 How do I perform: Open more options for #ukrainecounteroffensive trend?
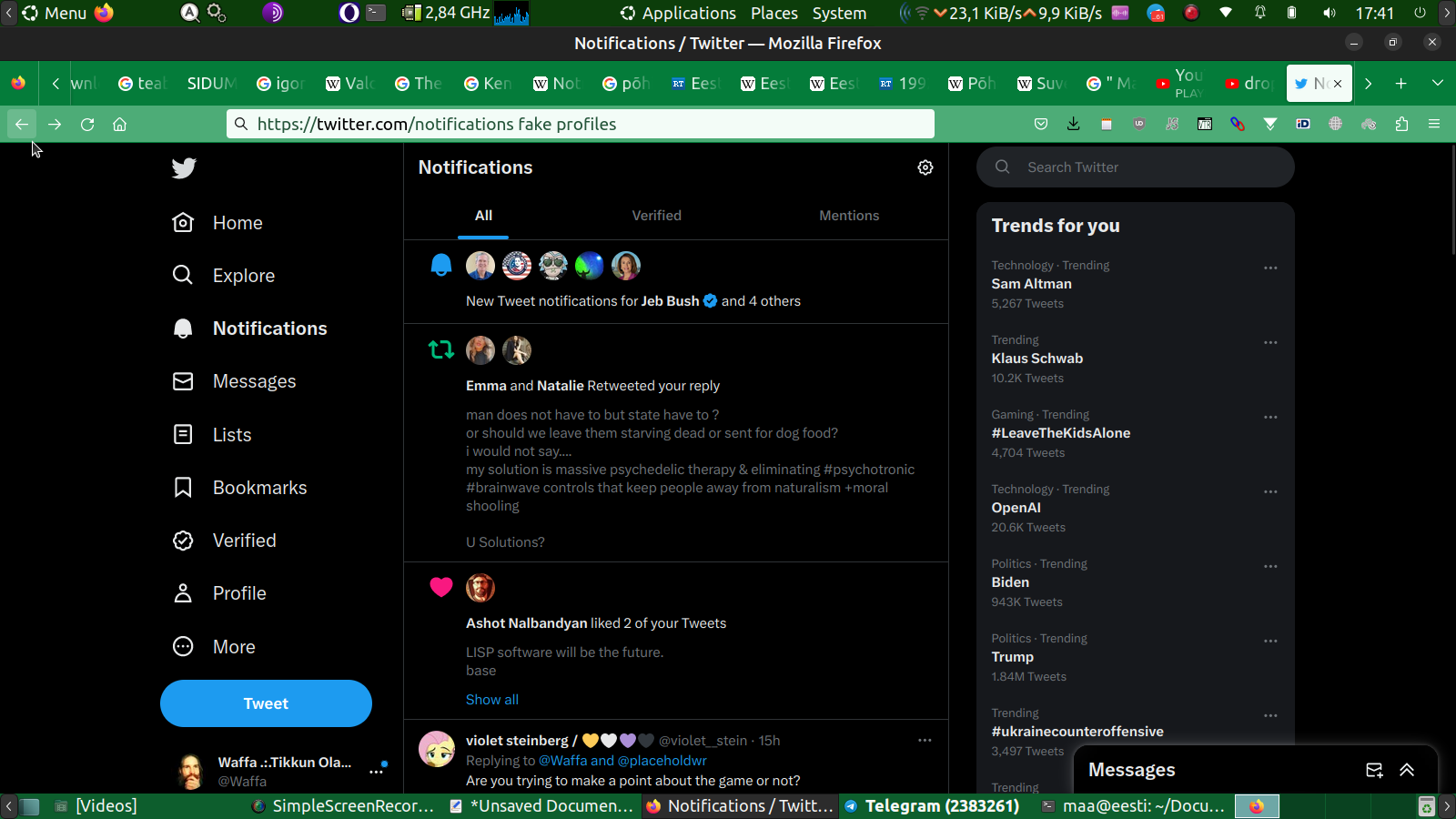(x=1270, y=715)
